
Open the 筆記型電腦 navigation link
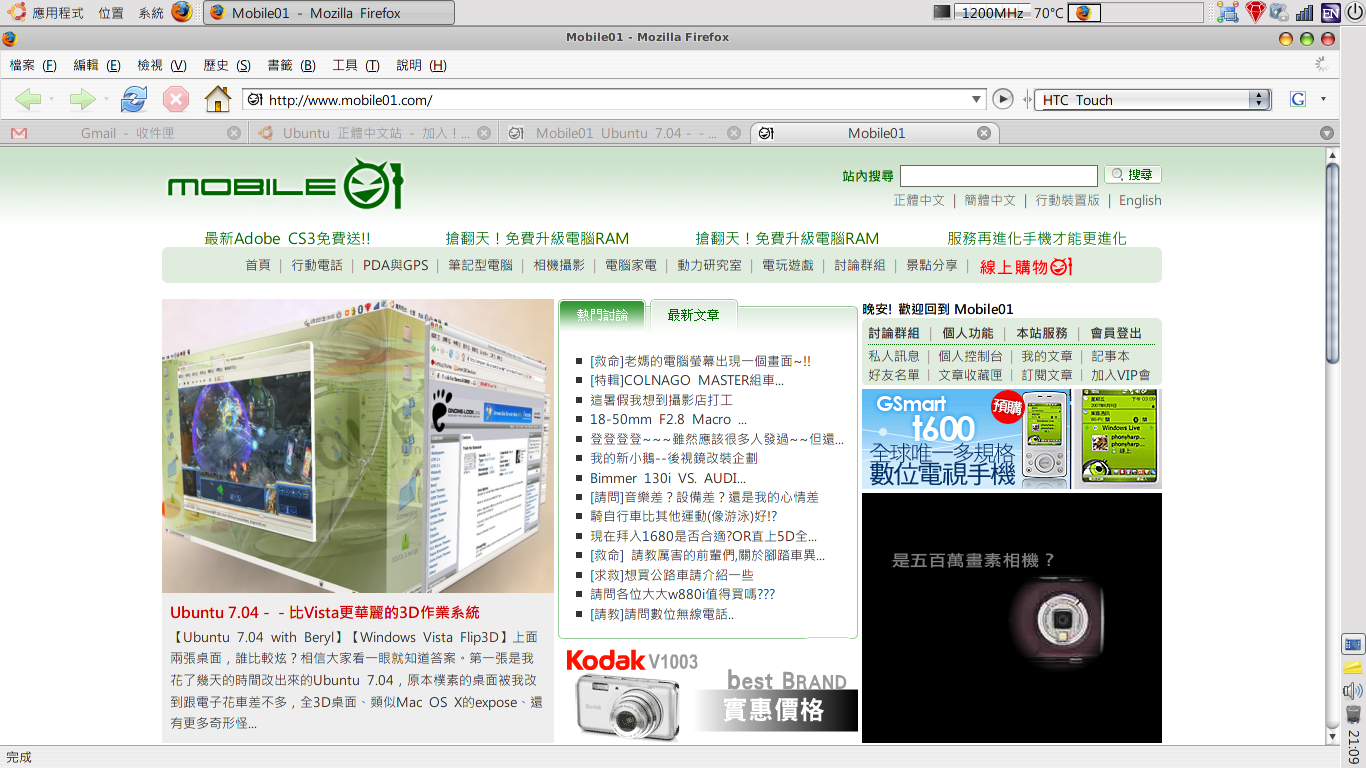click(480, 265)
